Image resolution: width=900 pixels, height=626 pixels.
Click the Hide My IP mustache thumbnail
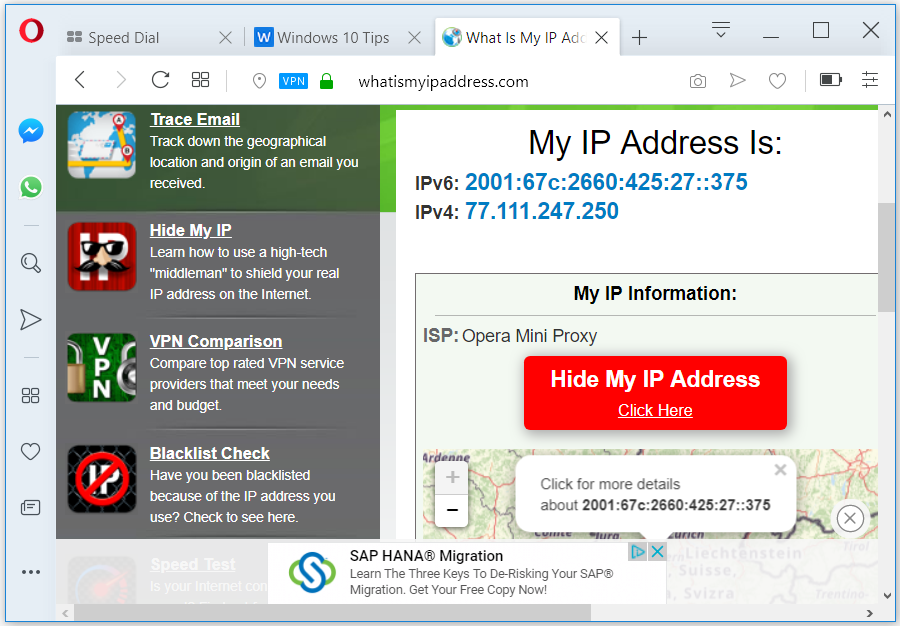click(102, 256)
